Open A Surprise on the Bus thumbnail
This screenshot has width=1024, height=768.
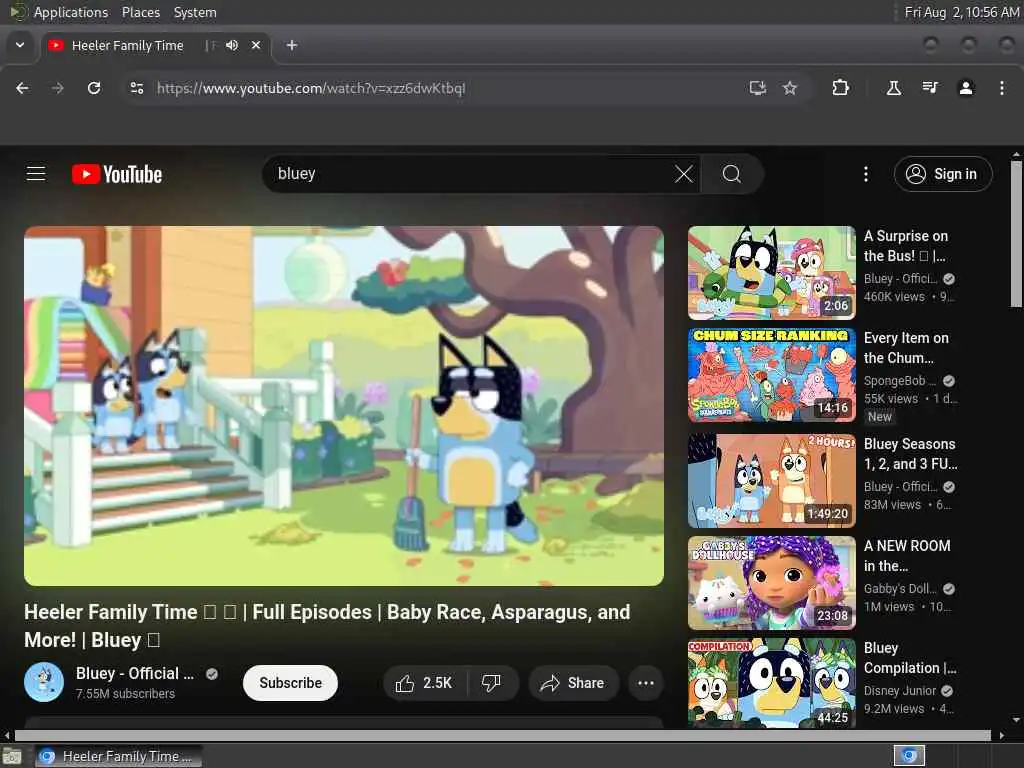pos(771,272)
